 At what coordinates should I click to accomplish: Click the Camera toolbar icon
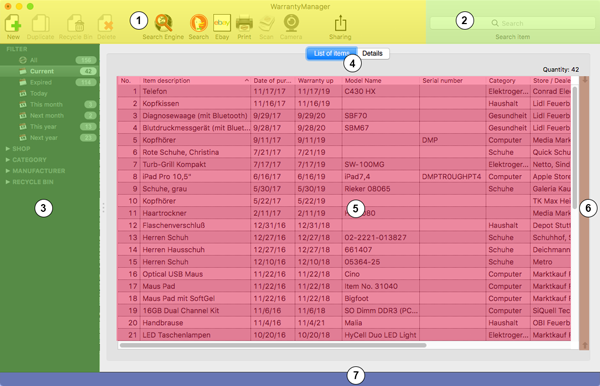point(291,23)
